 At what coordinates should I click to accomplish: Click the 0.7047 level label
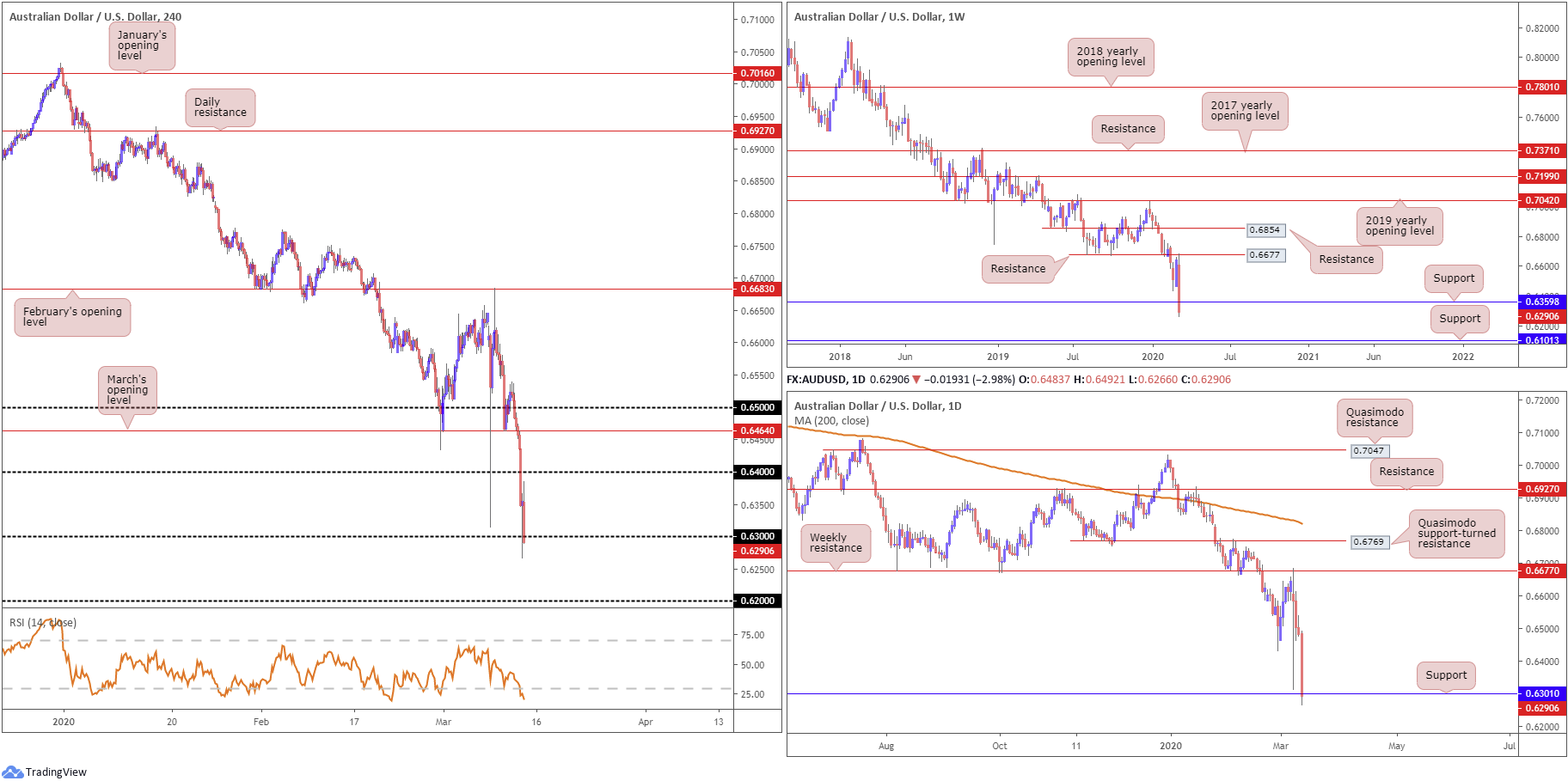click(x=1369, y=450)
